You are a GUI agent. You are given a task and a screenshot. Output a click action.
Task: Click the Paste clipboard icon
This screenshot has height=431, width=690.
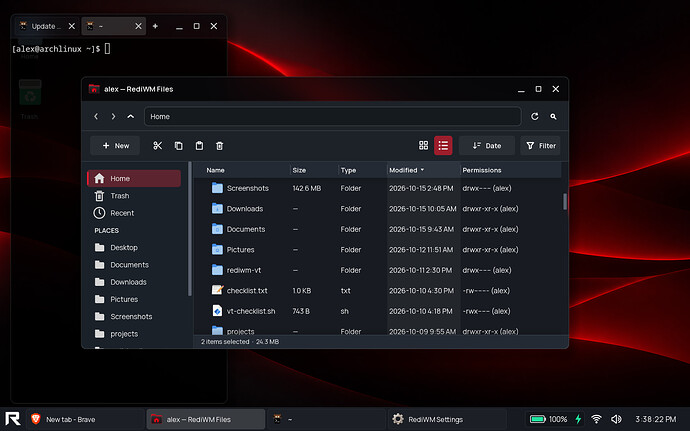coord(199,146)
